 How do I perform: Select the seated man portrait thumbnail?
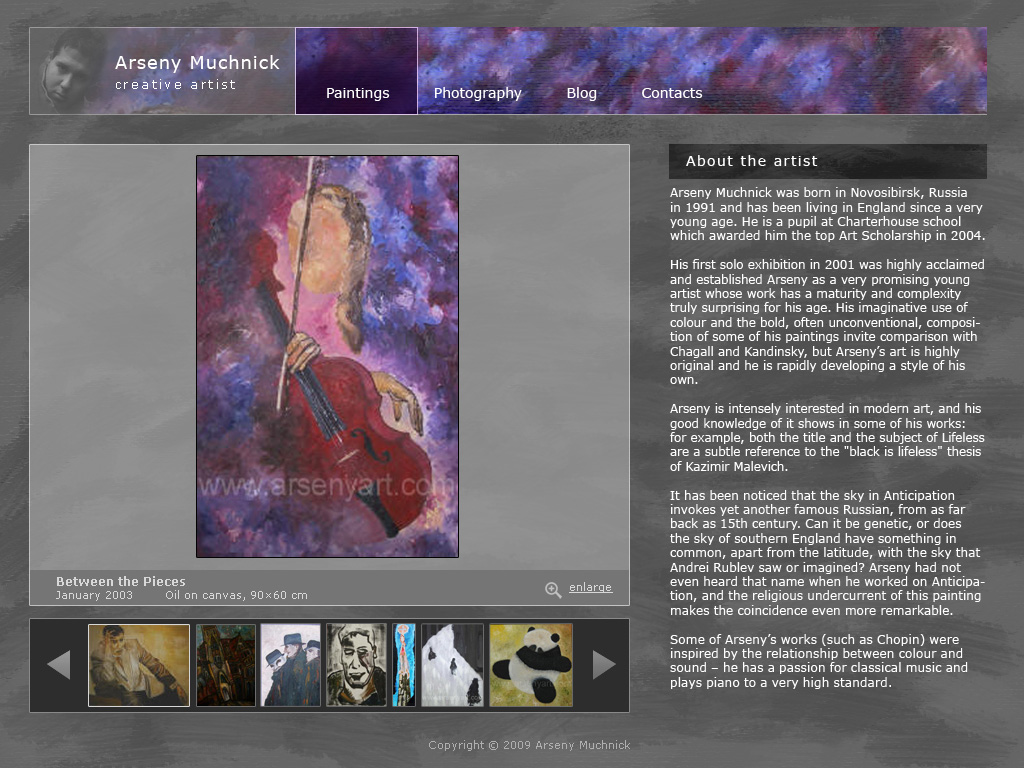(x=139, y=665)
